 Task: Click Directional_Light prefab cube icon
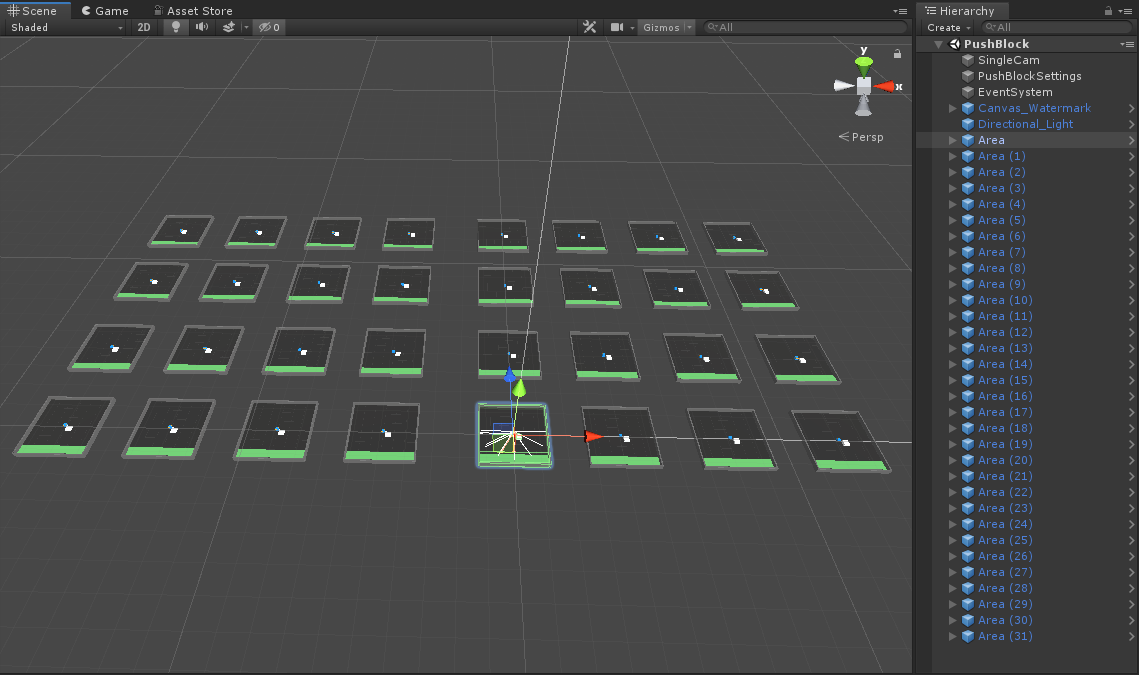tap(968, 124)
